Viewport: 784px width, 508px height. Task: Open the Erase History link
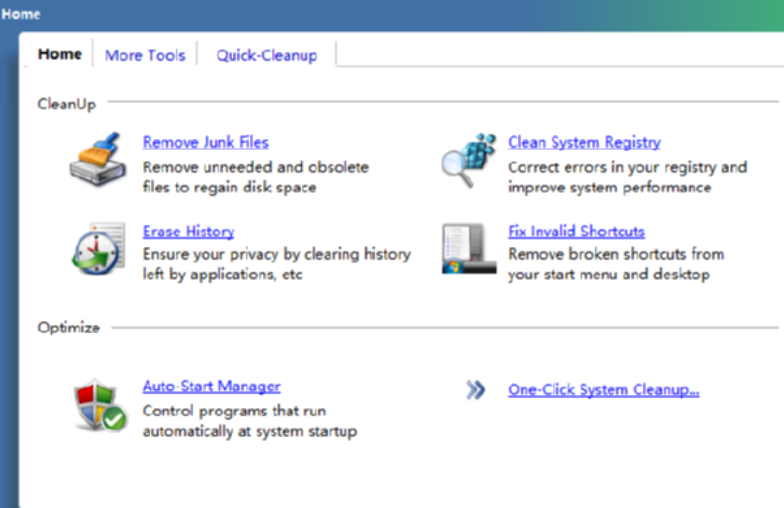188,232
